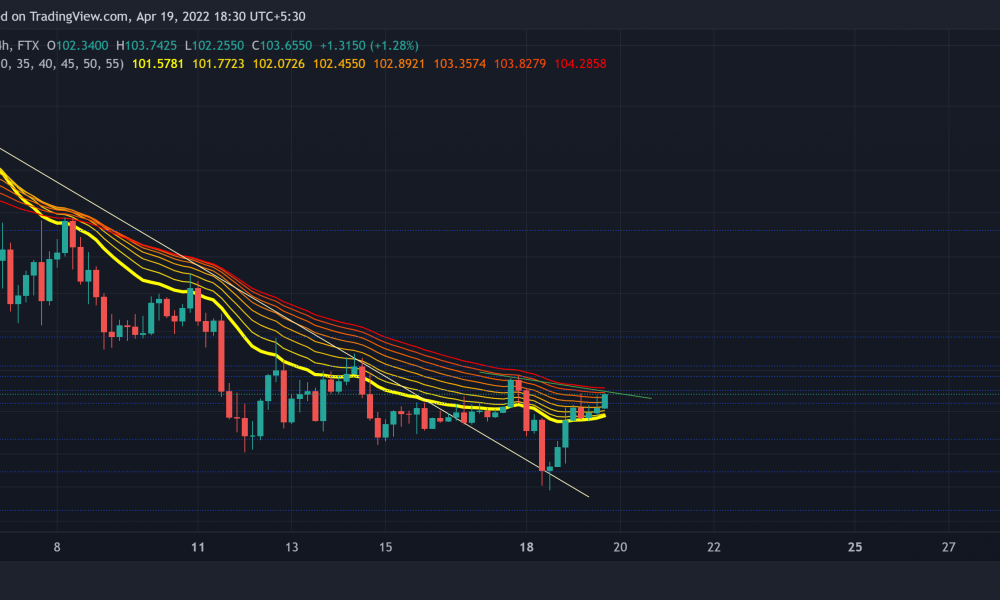
Task: Click the low price value L102.2550
Action: click(214, 46)
